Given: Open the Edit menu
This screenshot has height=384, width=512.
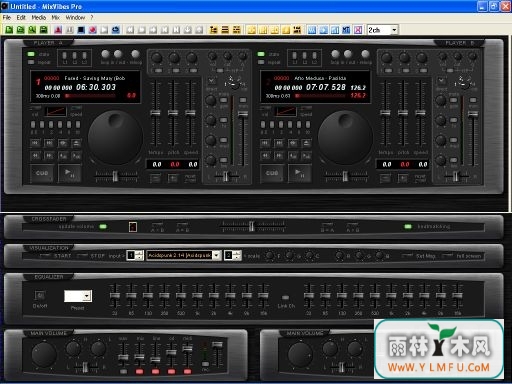Looking at the screenshot, I should [21, 17].
